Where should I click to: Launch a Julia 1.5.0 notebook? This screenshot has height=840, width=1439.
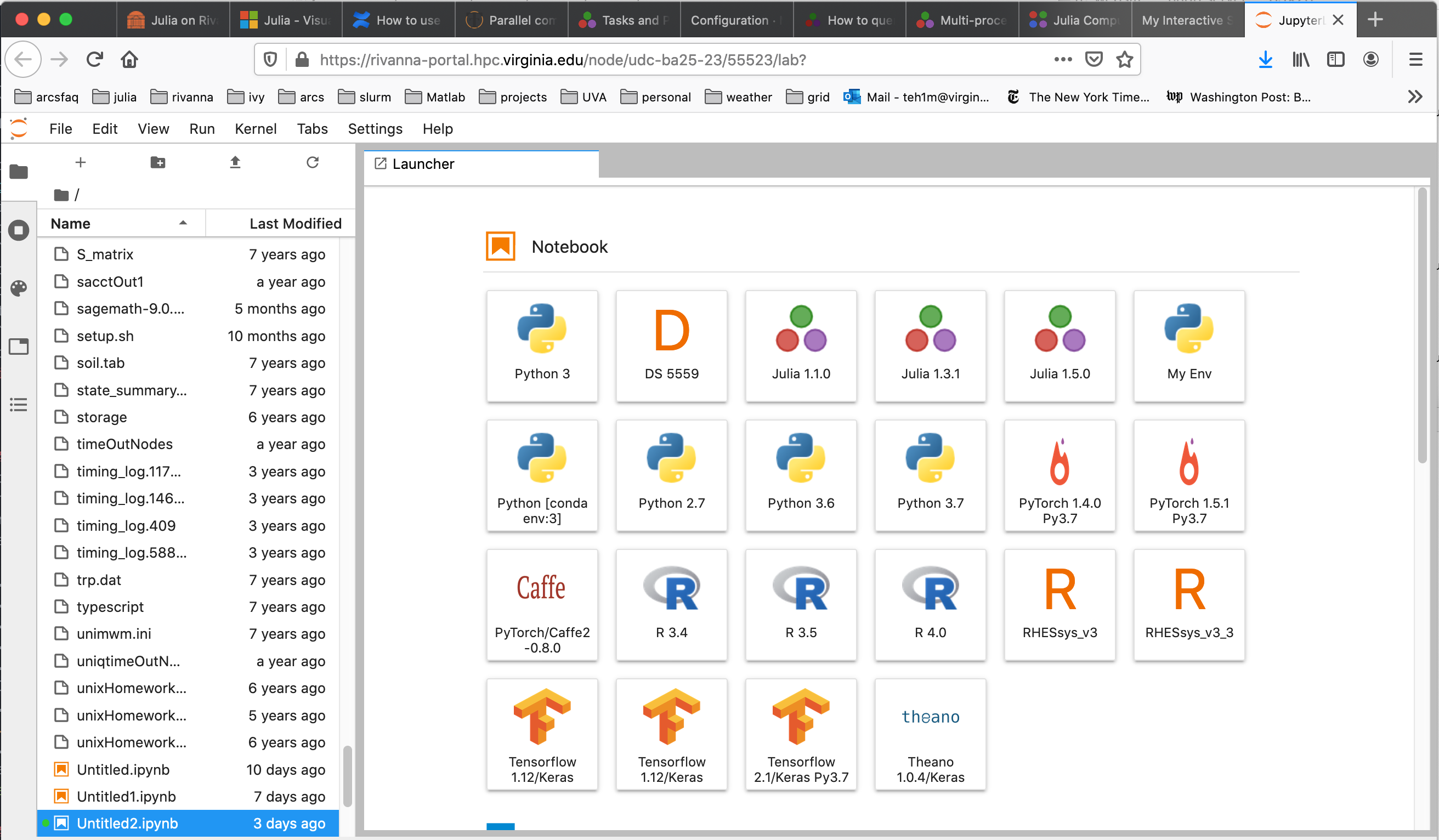pos(1060,345)
